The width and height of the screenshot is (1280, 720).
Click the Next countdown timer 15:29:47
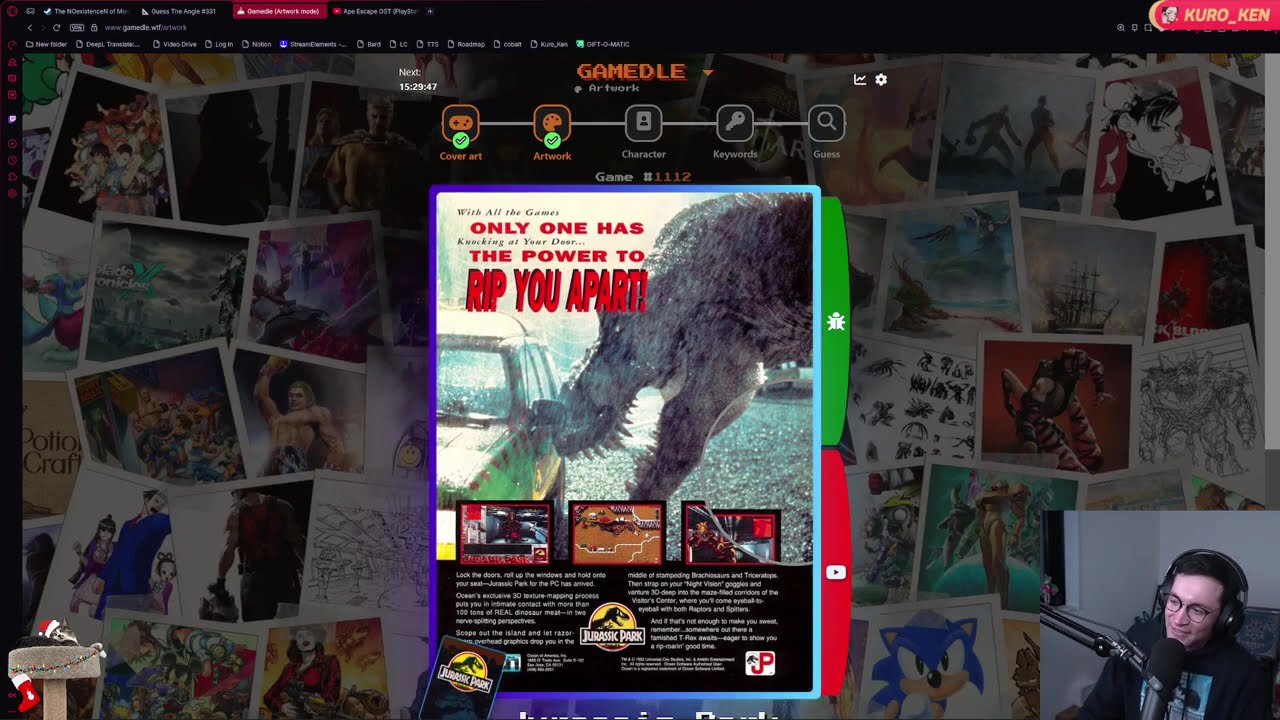tap(418, 87)
